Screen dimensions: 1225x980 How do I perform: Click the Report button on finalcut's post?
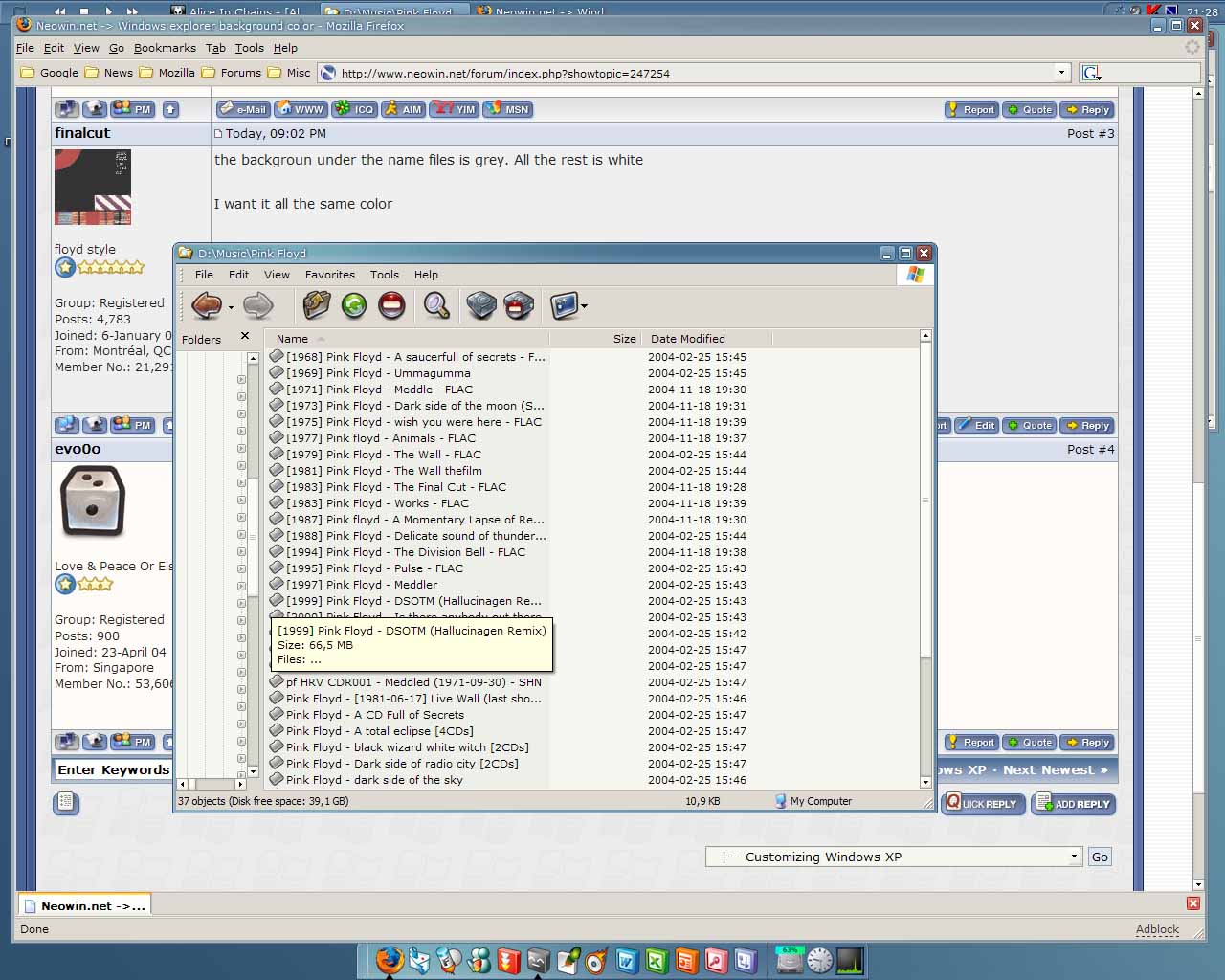[970, 109]
